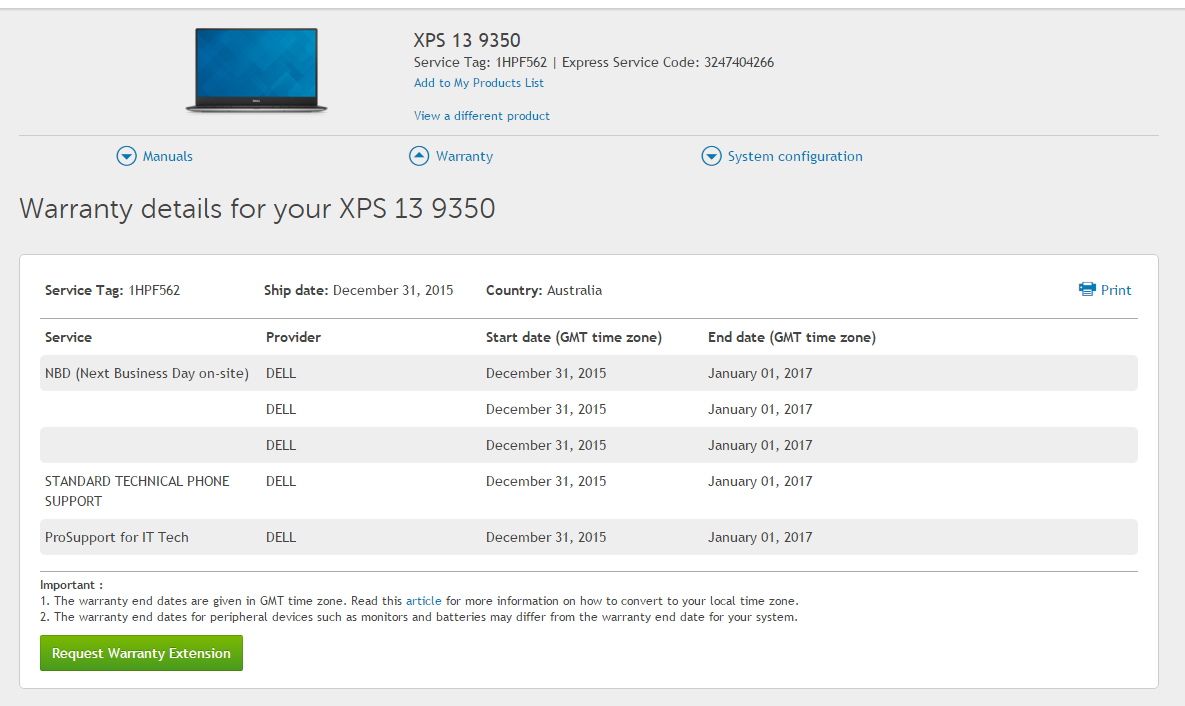Click end date in the Standard Technical Phone Support row
1185x706 pixels.
760,482
